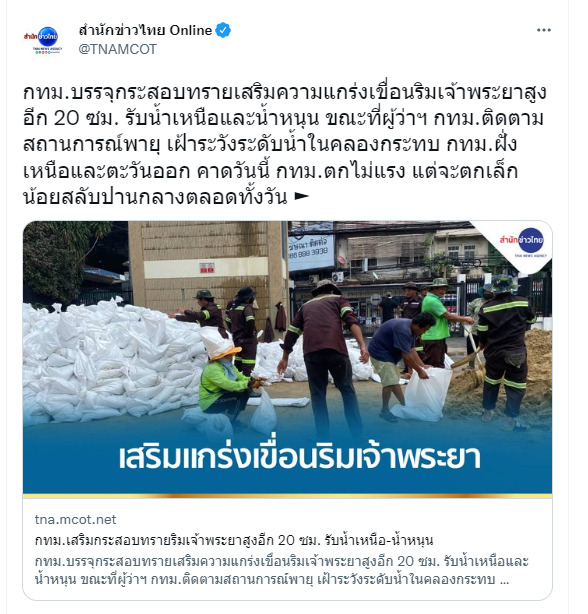Click the TNA logo on the card image corner
Image resolution: width=588 pixels, height=614 pixels.
coord(523,242)
